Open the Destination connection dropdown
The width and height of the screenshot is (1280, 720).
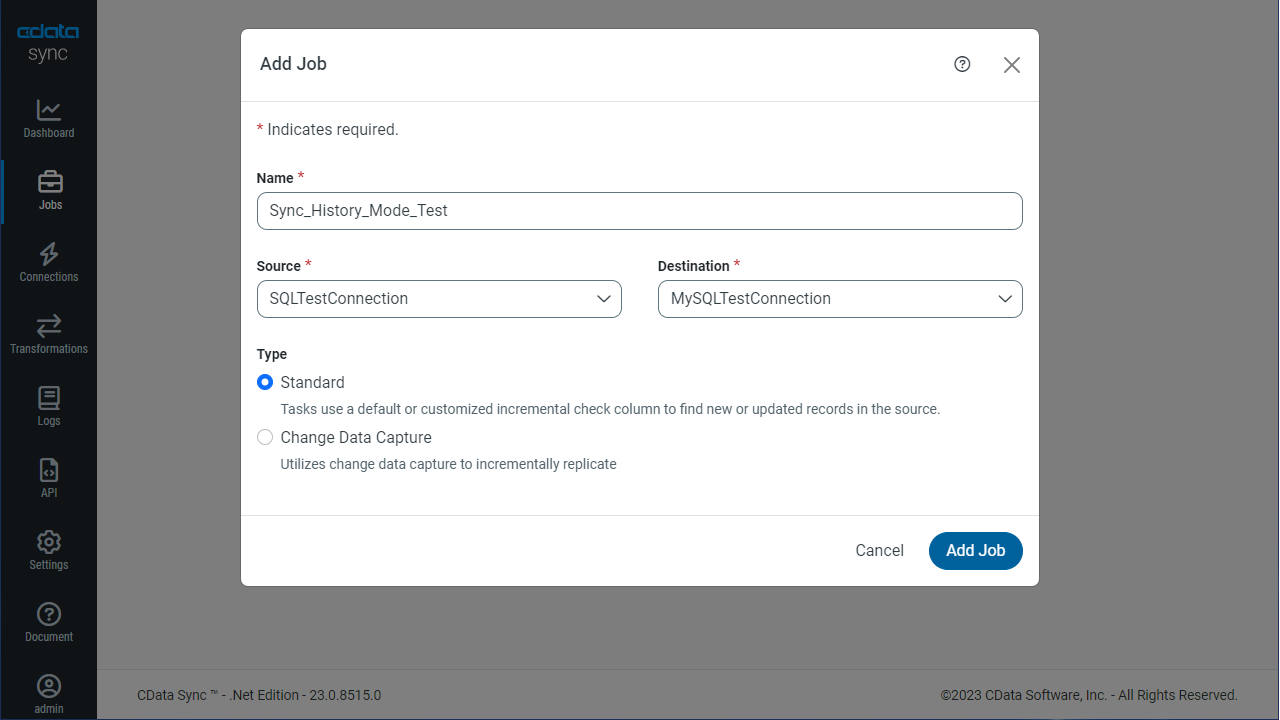(x=839, y=298)
